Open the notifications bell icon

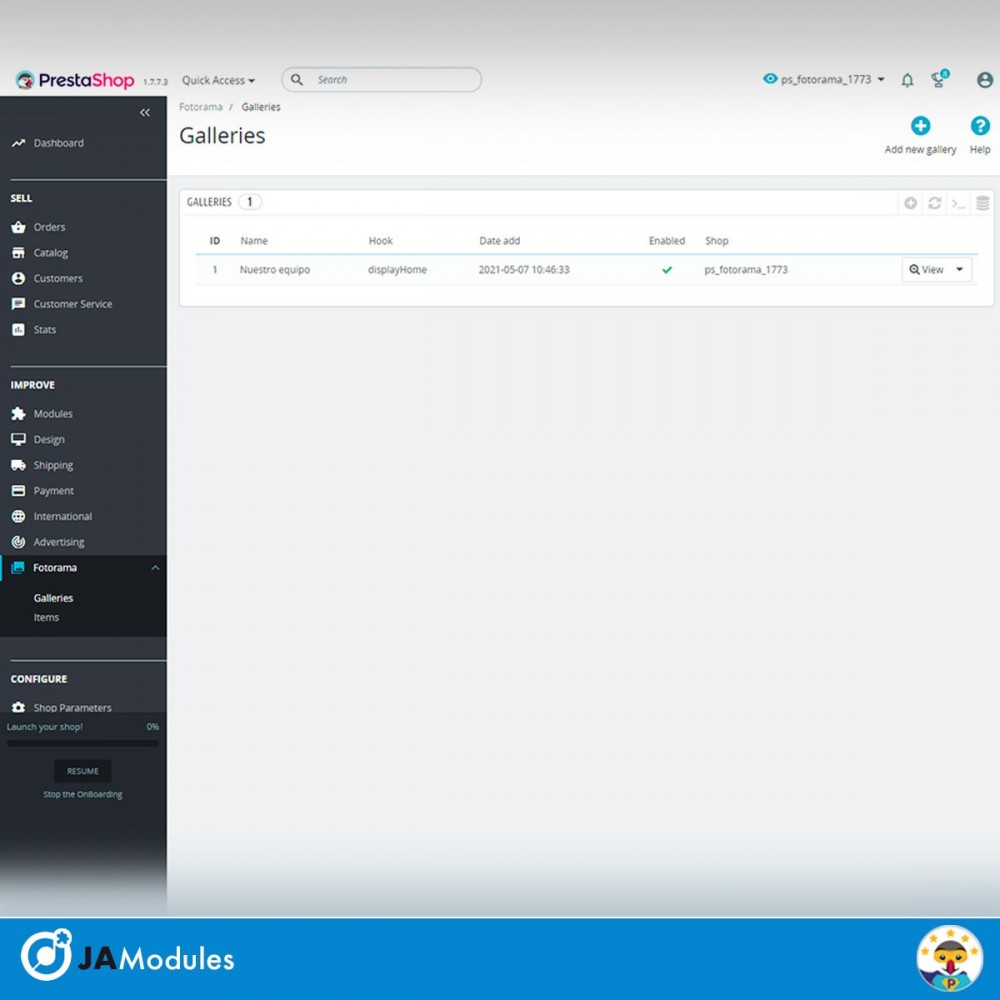tap(907, 80)
